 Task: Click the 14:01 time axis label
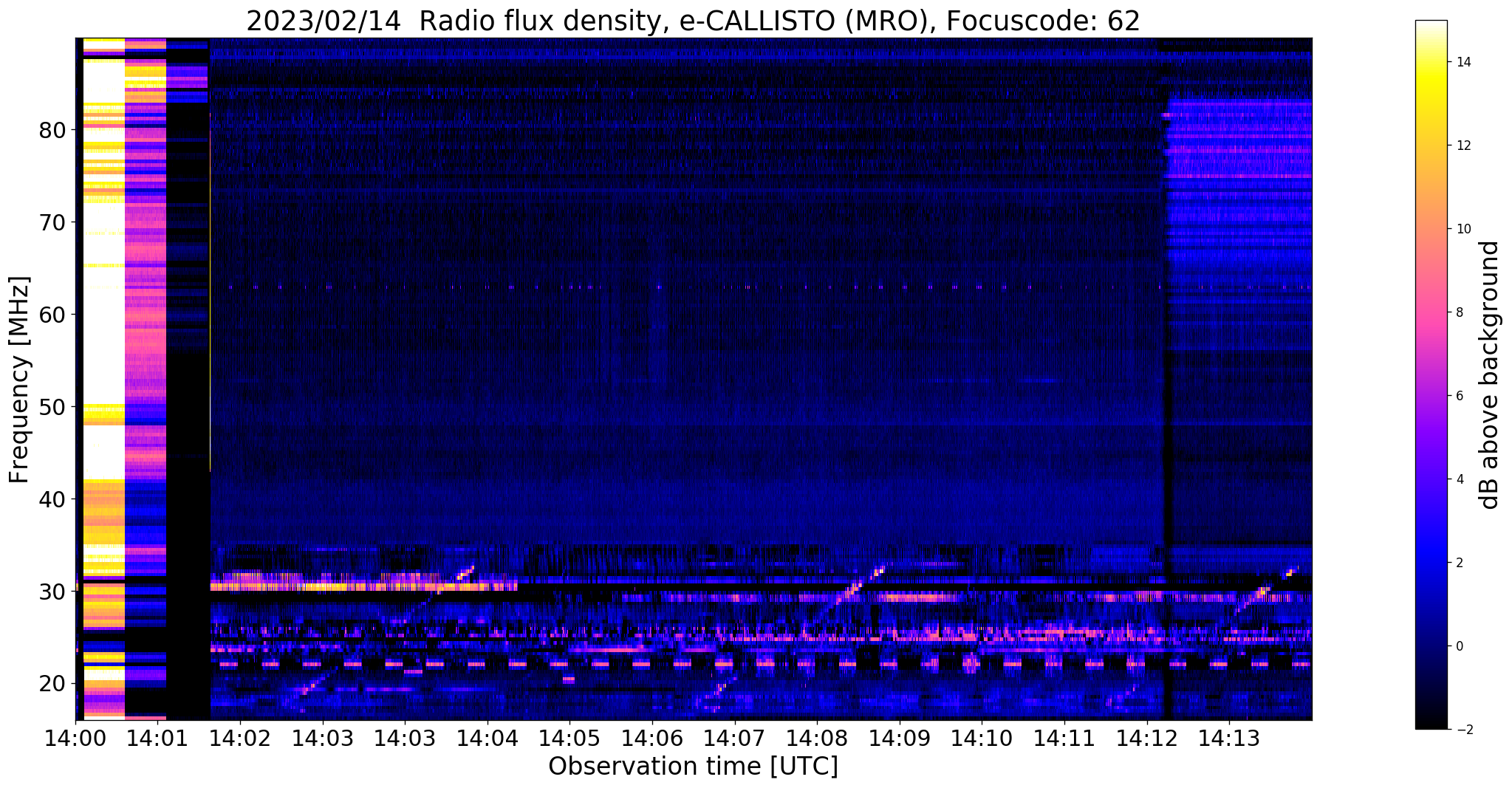pyautogui.click(x=158, y=737)
